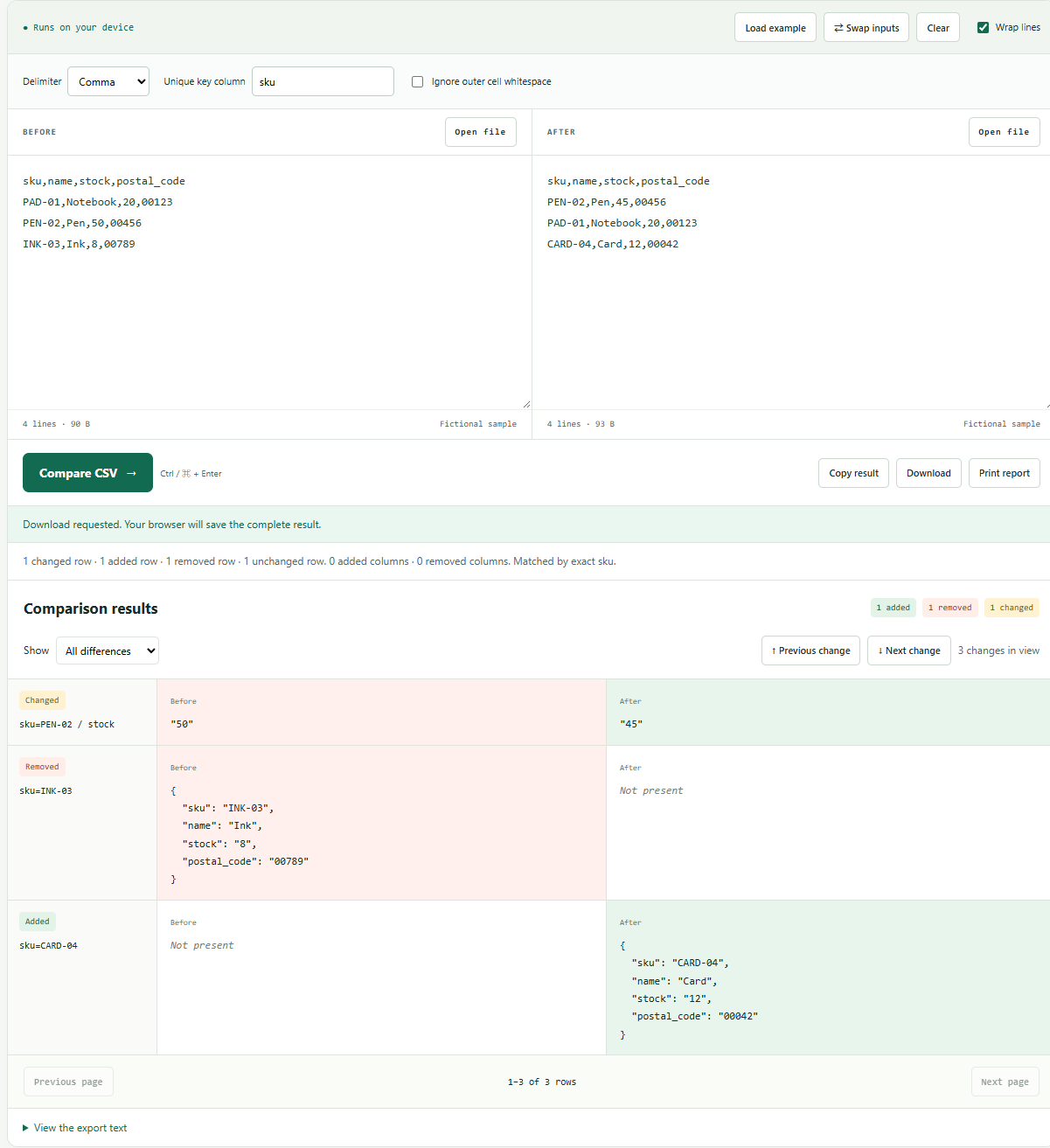The width and height of the screenshot is (1050, 1148).
Task: Click the '"postal_code": "00042"' line
Action: pyautogui.click(x=695, y=1016)
